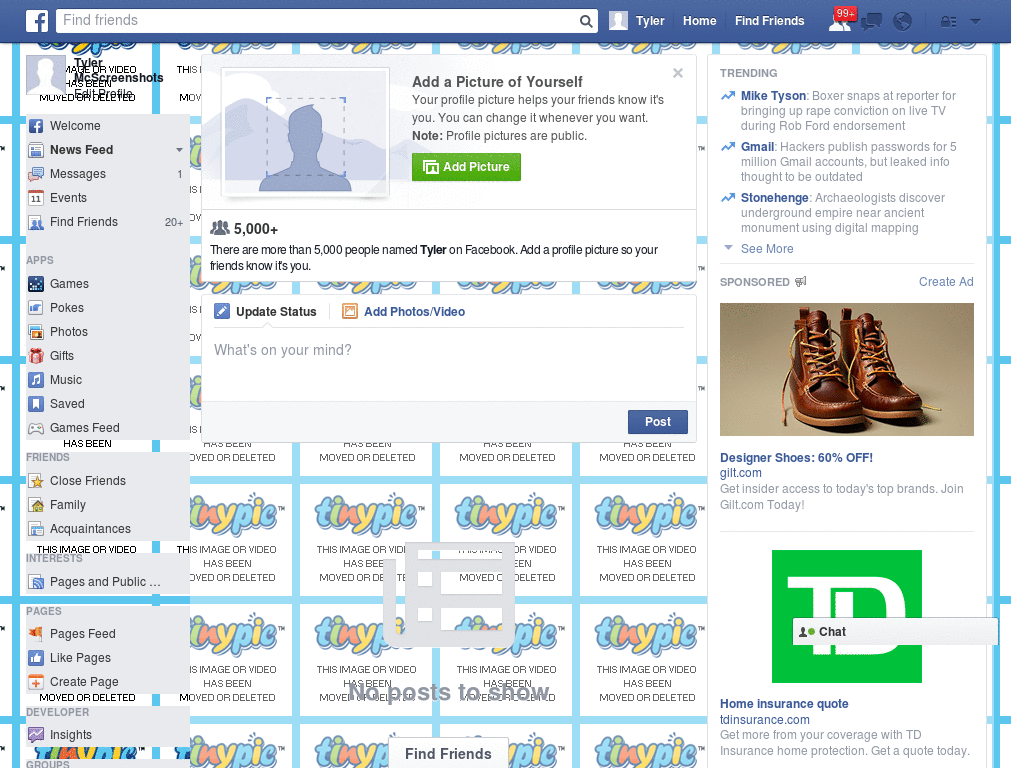Open the Games app icon
This screenshot has width=1024, height=768.
(x=36, y=284)
